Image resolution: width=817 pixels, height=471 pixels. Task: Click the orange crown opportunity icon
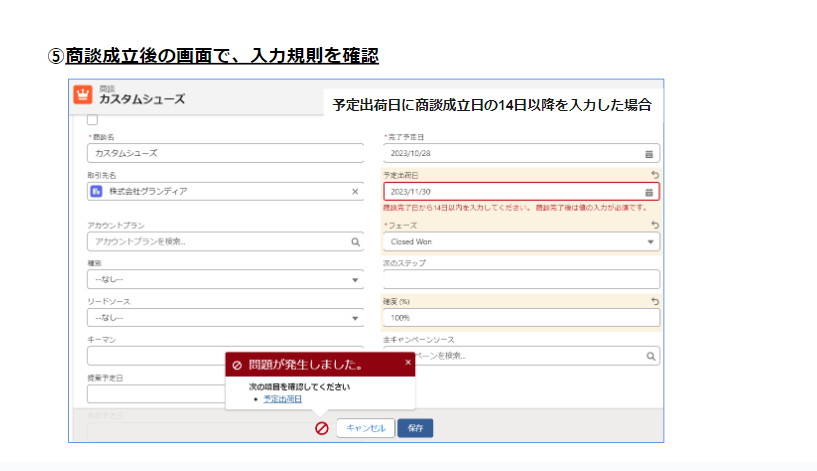83,95
